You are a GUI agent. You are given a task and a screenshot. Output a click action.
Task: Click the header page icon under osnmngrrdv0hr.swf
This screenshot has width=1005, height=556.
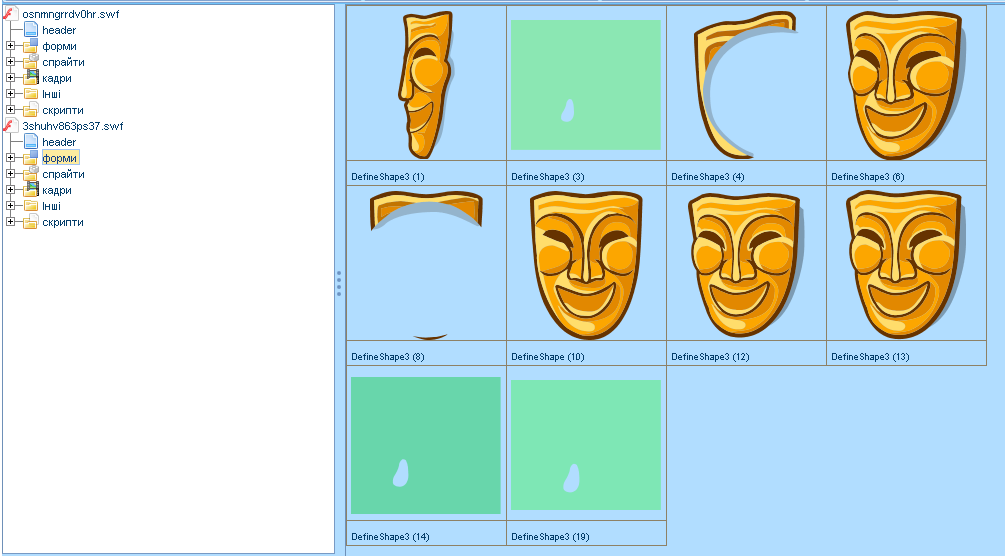(31, 29)
